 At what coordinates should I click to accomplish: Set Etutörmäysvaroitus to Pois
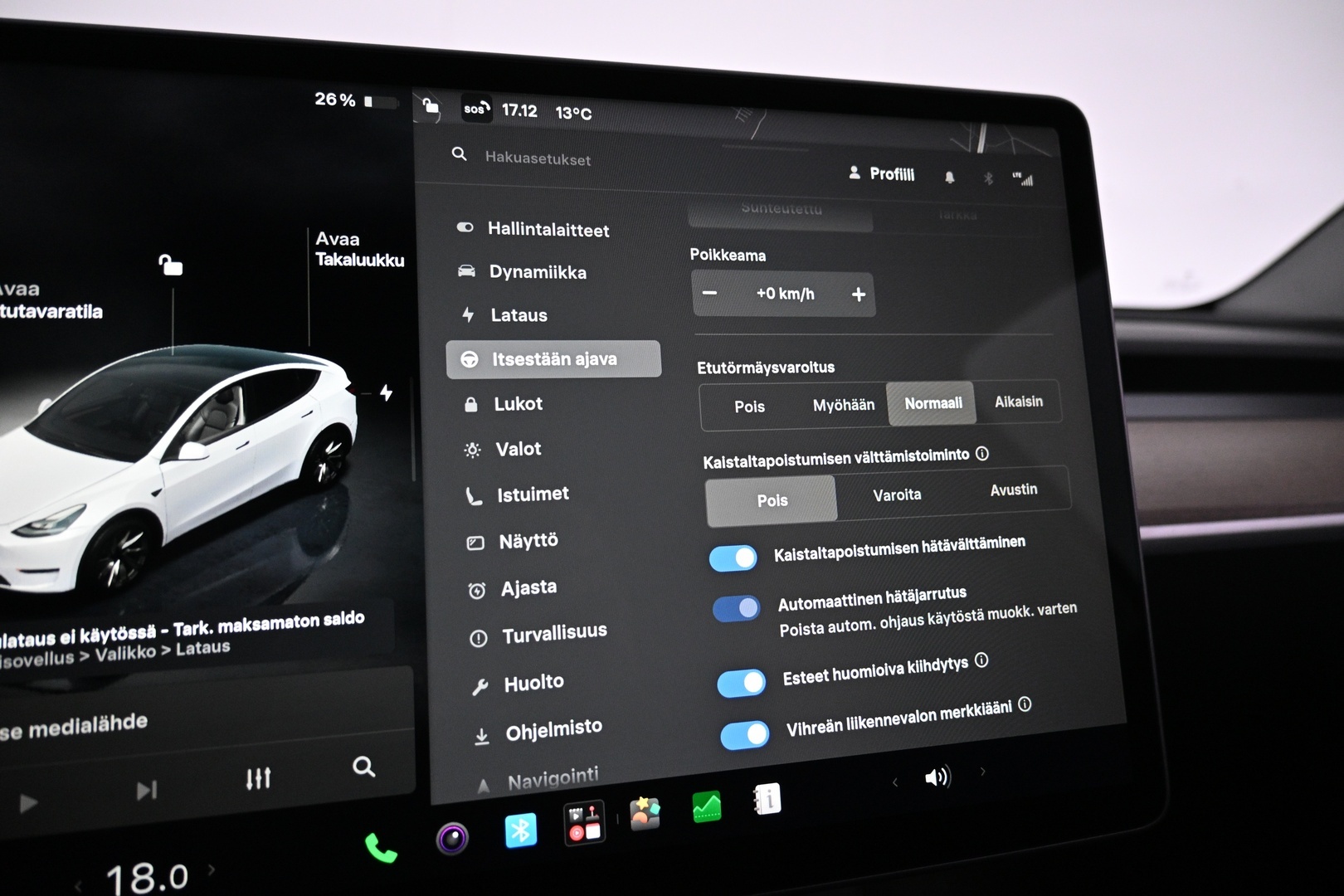(x=749, y=407)
